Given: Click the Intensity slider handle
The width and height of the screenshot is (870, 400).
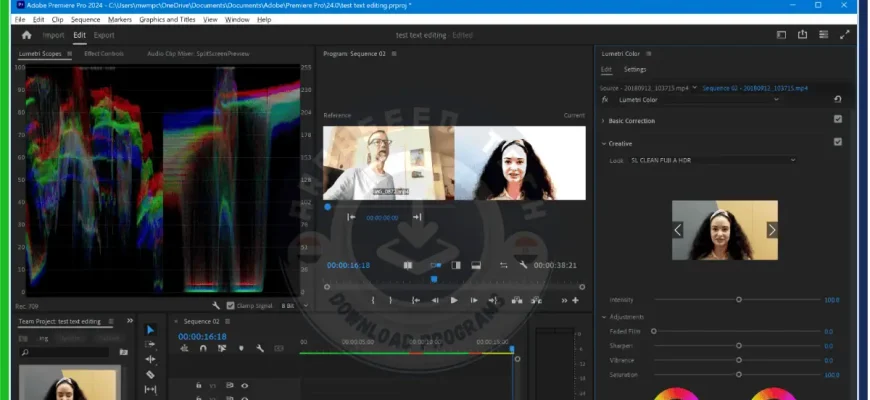Looking at the screenshot, I should click(739, 300).
